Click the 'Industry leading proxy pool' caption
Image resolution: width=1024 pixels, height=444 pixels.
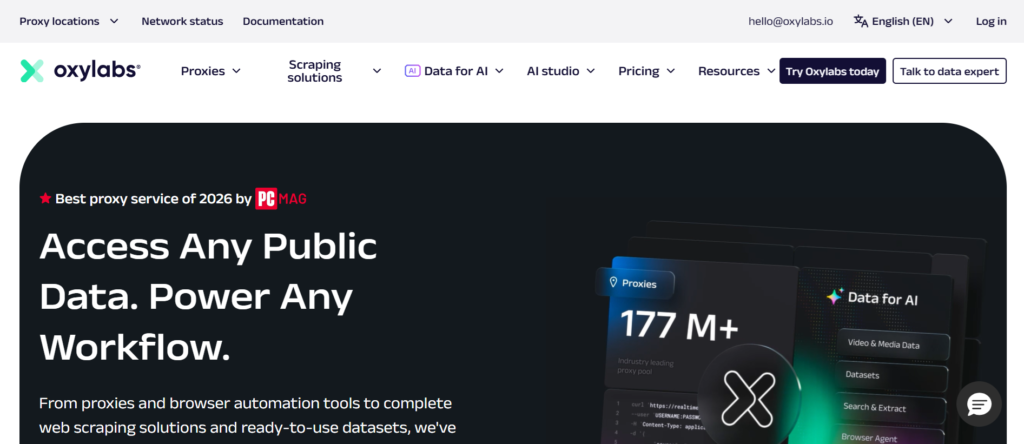pos(645,366)
